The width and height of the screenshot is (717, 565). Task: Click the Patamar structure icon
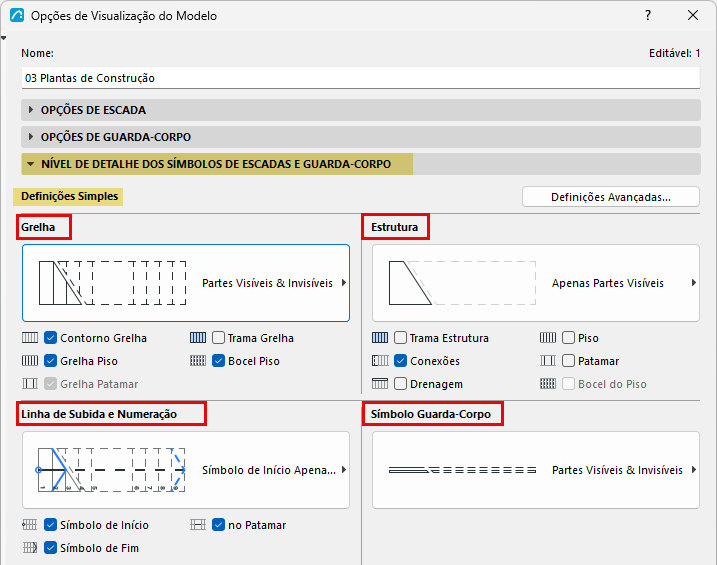(x=548, y=361)
